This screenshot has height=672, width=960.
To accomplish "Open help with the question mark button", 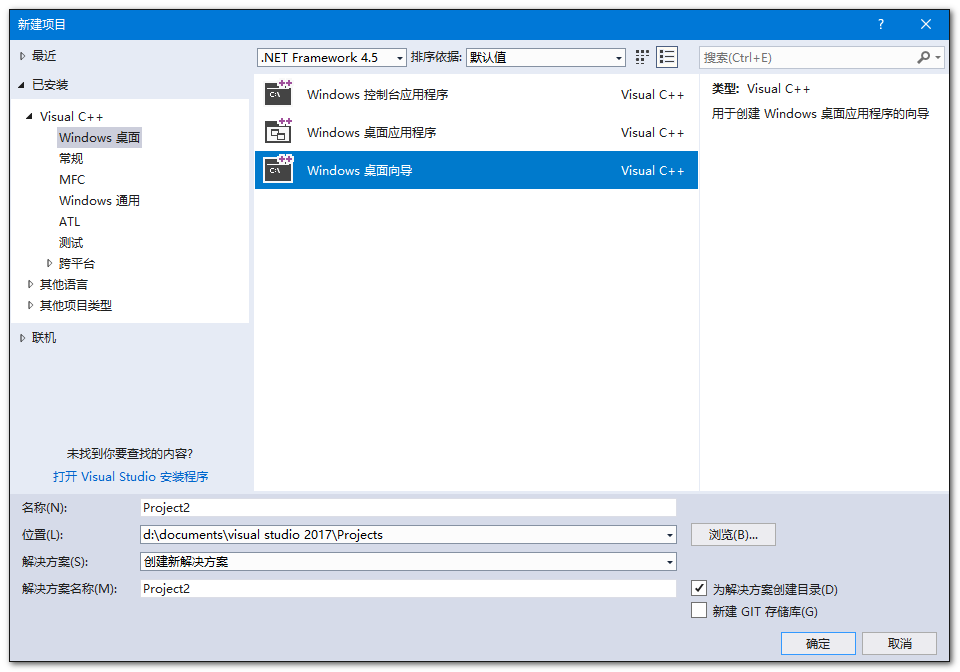I will (880, 24).
